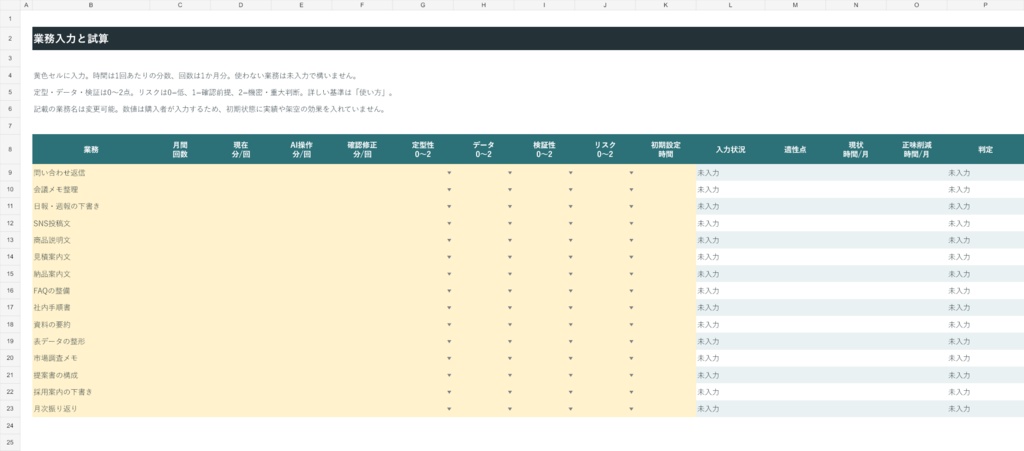Click the 判定 header cell
Viewport: 1024px width, 451px height.
[x=985, y=149]
